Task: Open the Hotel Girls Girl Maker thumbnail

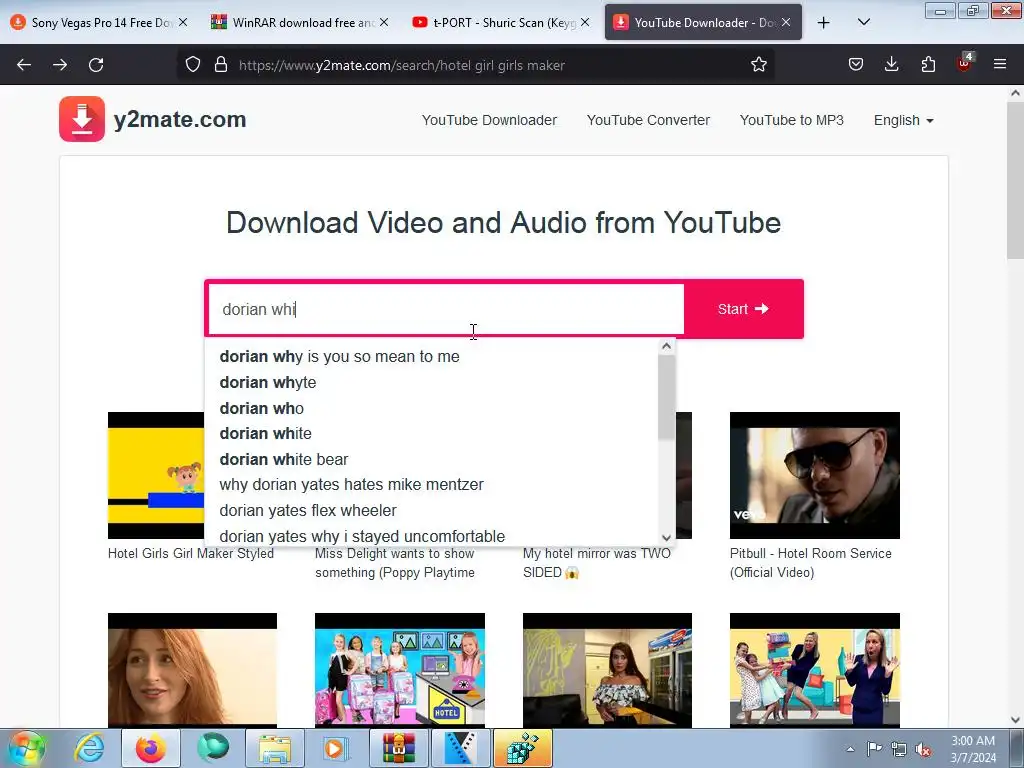Action: 156,475
